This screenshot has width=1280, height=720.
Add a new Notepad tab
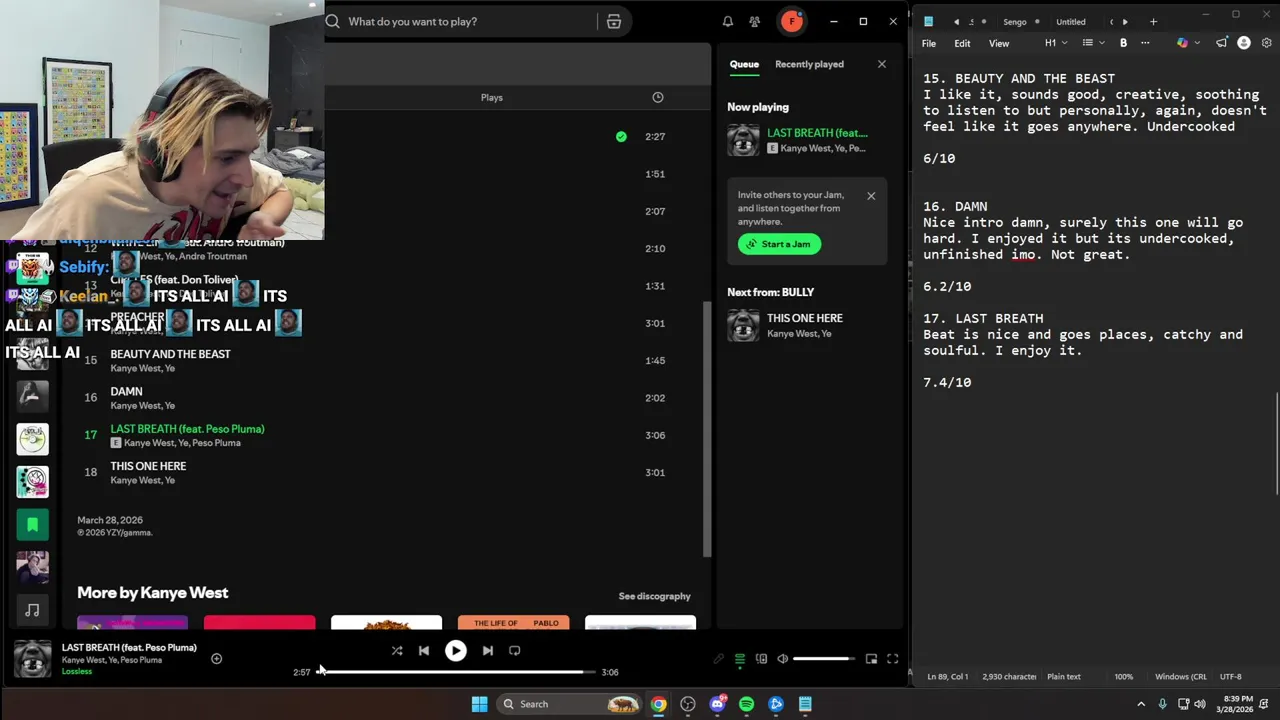click(1153, 22)
